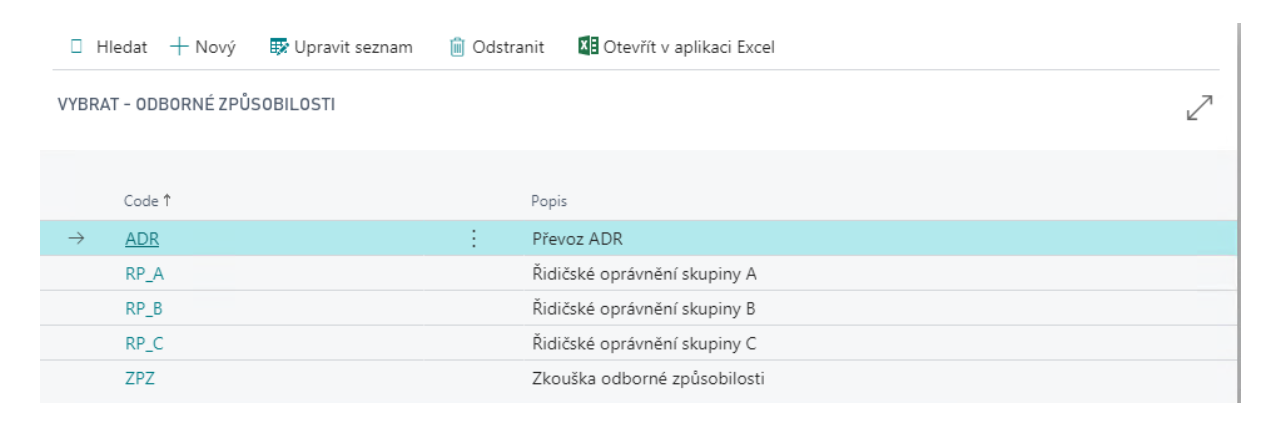Select the RP_C code entry
Image resolution: width=1280 pixels, height=426 pixels.
click(144, 344)
